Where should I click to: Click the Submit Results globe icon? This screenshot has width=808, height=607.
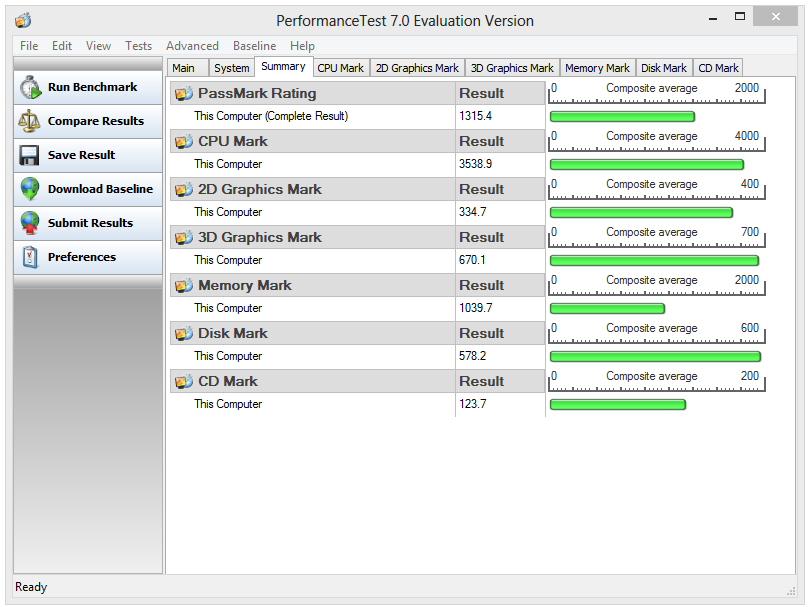click(x=30, y=223)
